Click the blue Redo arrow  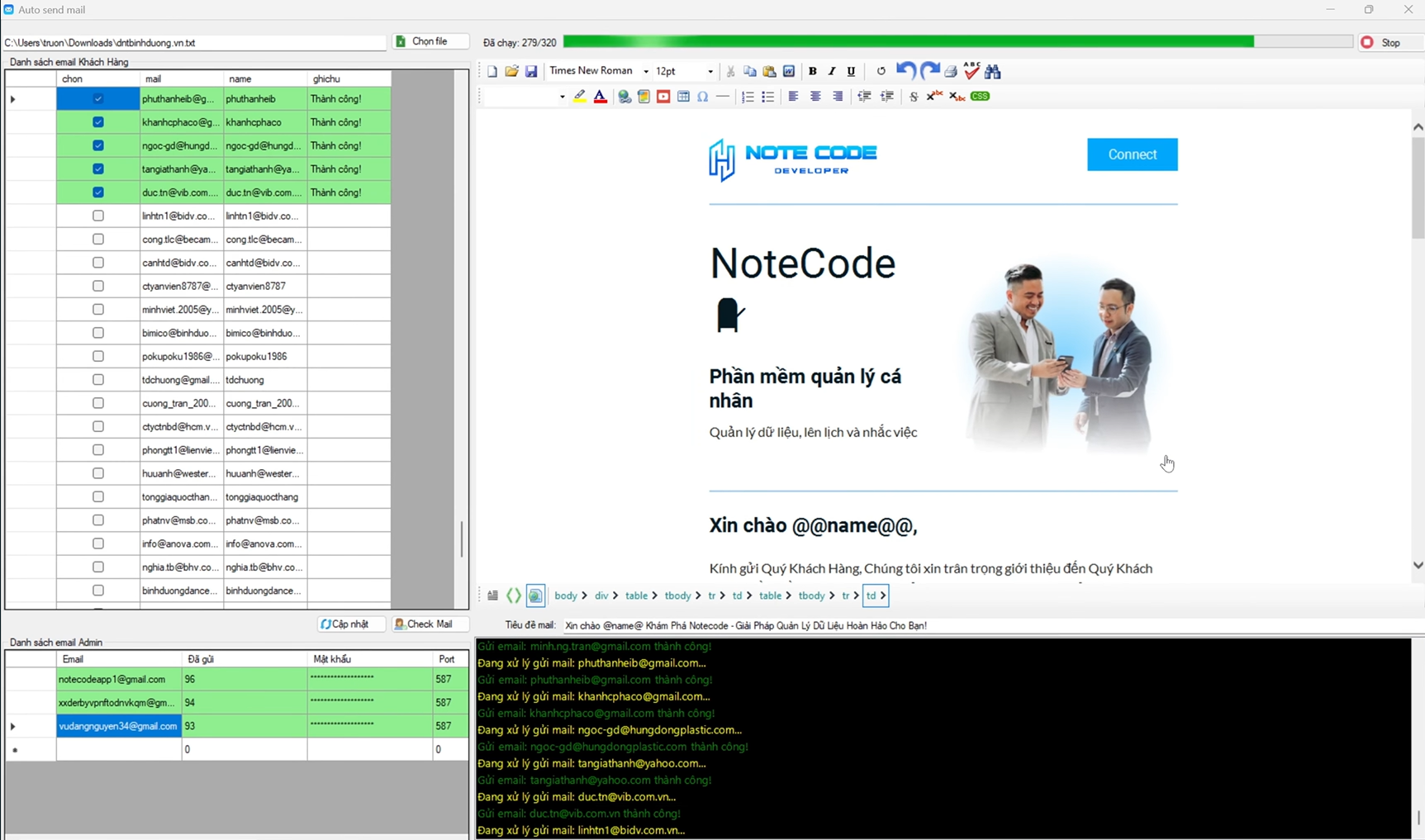(929, 71)
